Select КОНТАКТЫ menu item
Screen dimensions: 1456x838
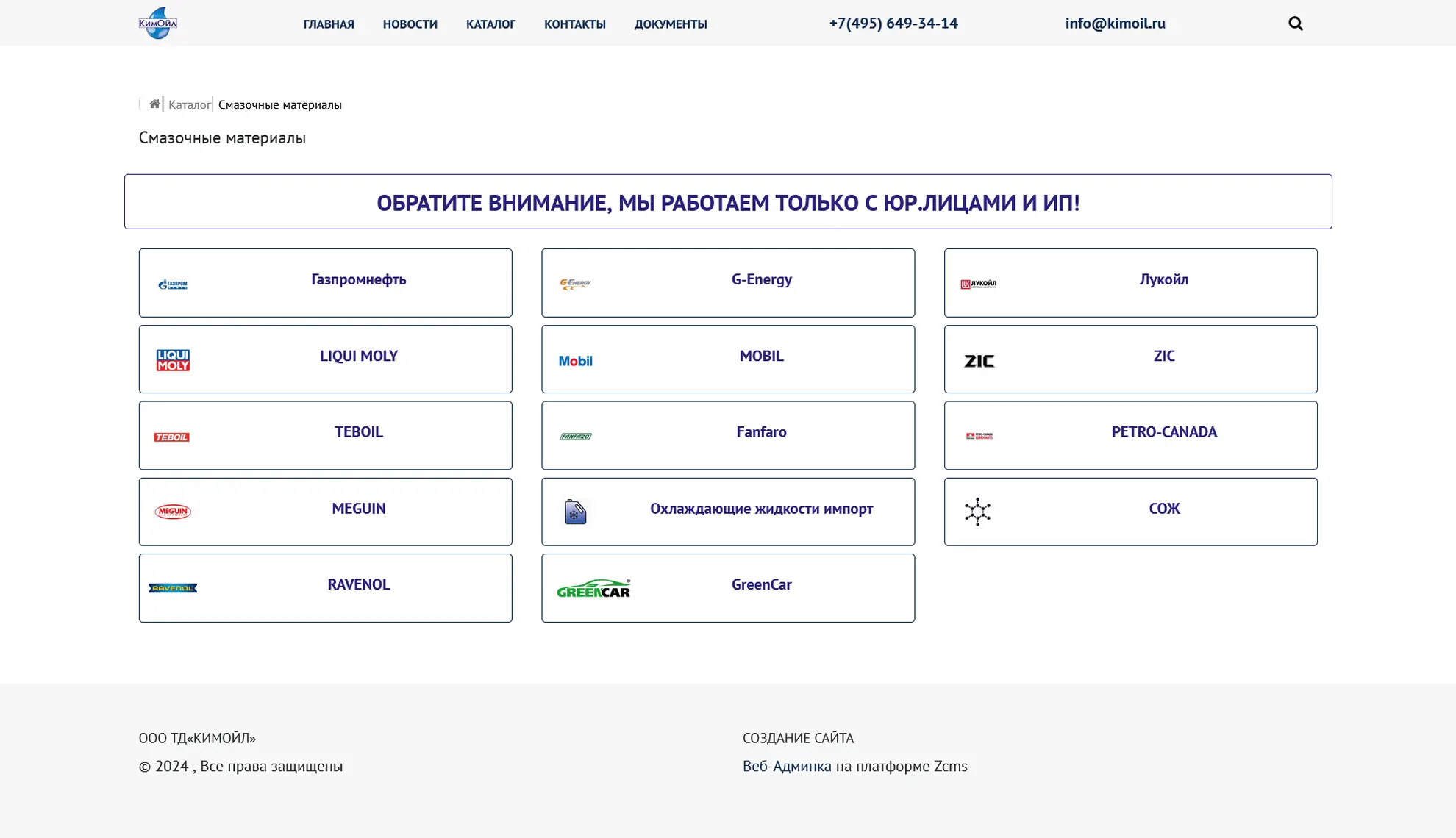tap(574, 24)
